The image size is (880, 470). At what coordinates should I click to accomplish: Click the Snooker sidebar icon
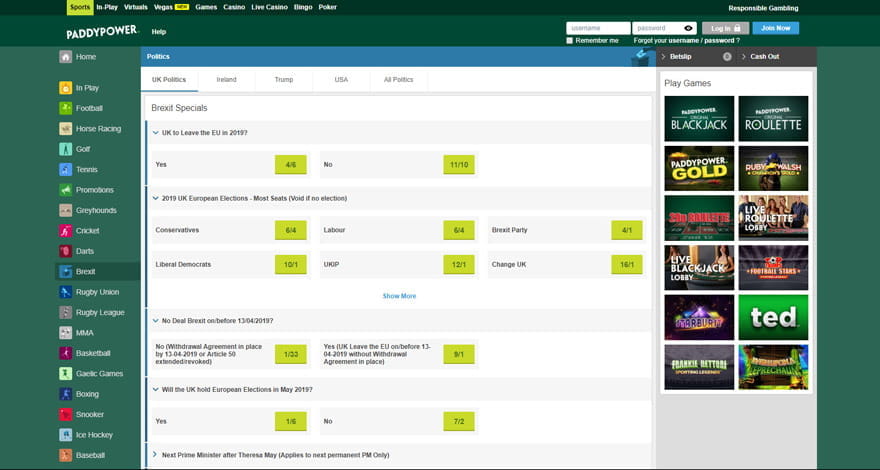click(66, 414)
